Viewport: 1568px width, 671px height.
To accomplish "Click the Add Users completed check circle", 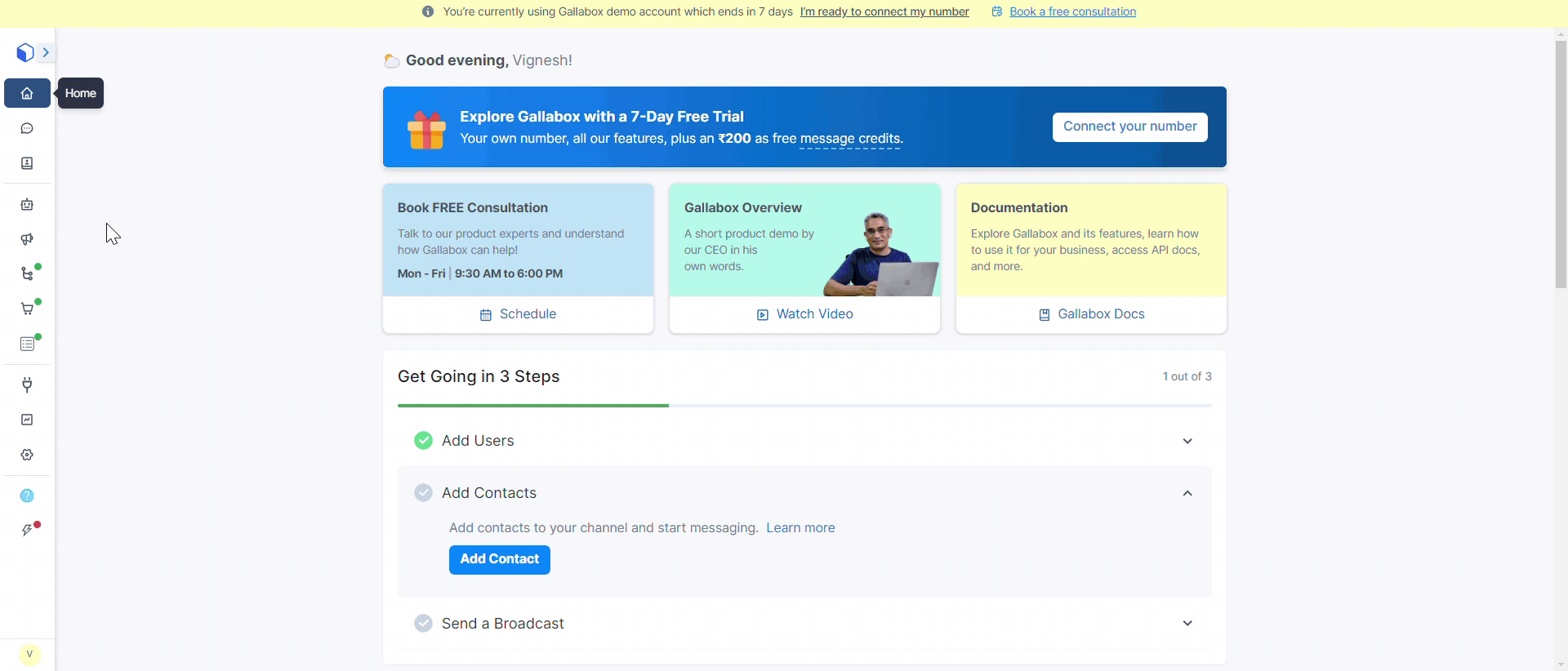I will 423,441.
